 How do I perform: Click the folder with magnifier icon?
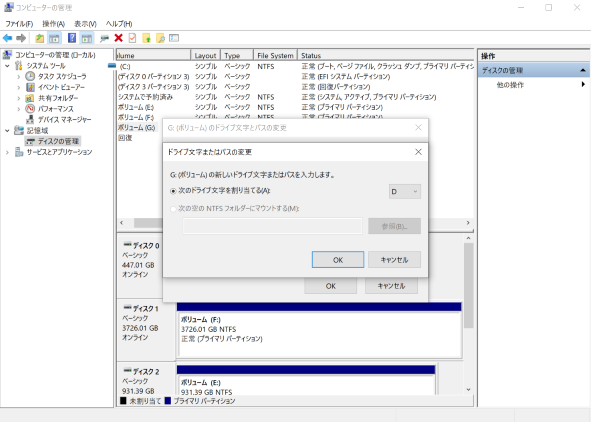coord(160,38)
